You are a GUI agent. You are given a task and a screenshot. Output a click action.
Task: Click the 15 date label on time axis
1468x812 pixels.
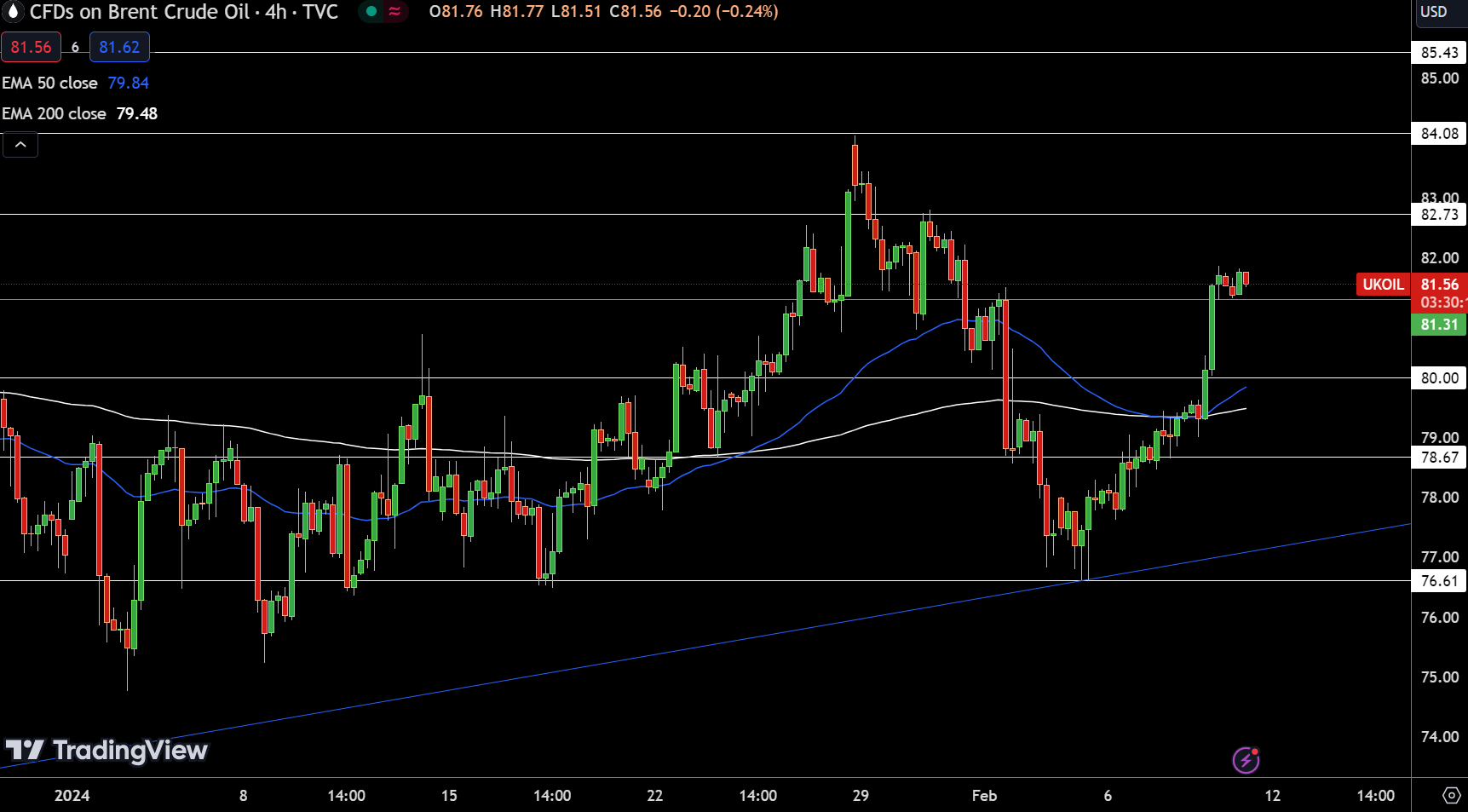pos(449,796)
